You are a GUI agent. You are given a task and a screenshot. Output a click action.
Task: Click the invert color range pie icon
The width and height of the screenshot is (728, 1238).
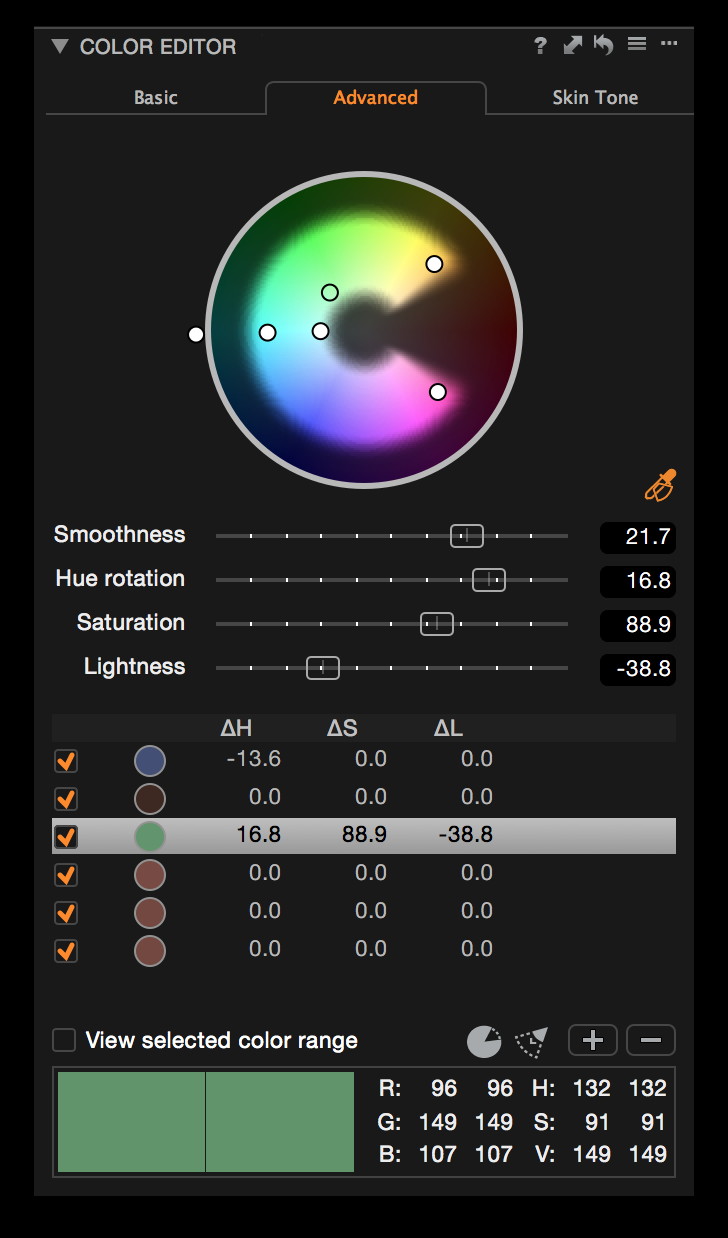coord(484,1041)
